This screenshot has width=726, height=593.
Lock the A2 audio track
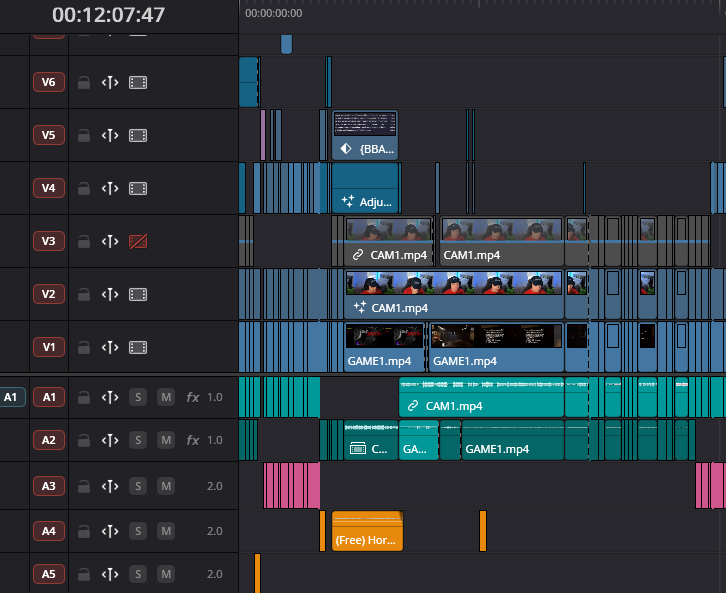pyautogui.click(x=84, y=440)
